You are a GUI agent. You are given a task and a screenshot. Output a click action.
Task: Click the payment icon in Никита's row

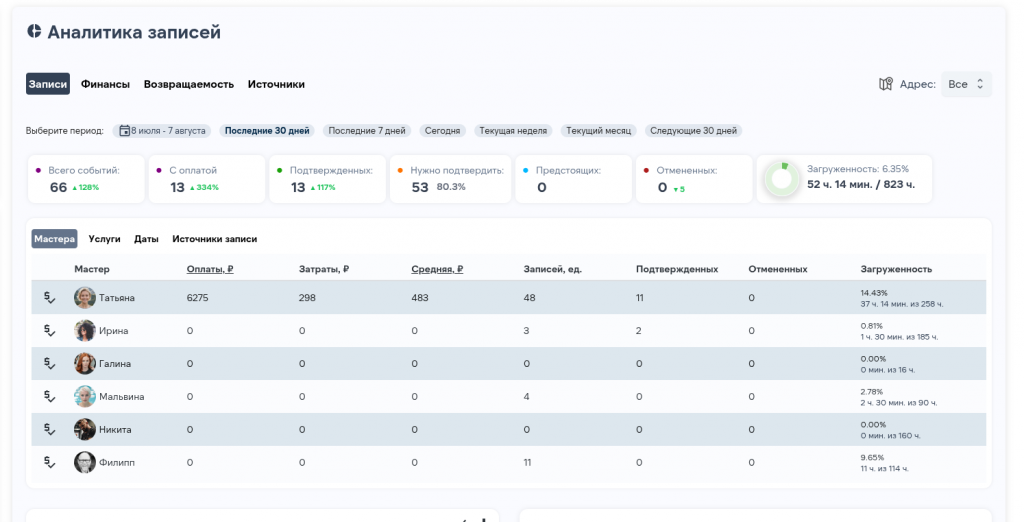[x=49, y=429]
